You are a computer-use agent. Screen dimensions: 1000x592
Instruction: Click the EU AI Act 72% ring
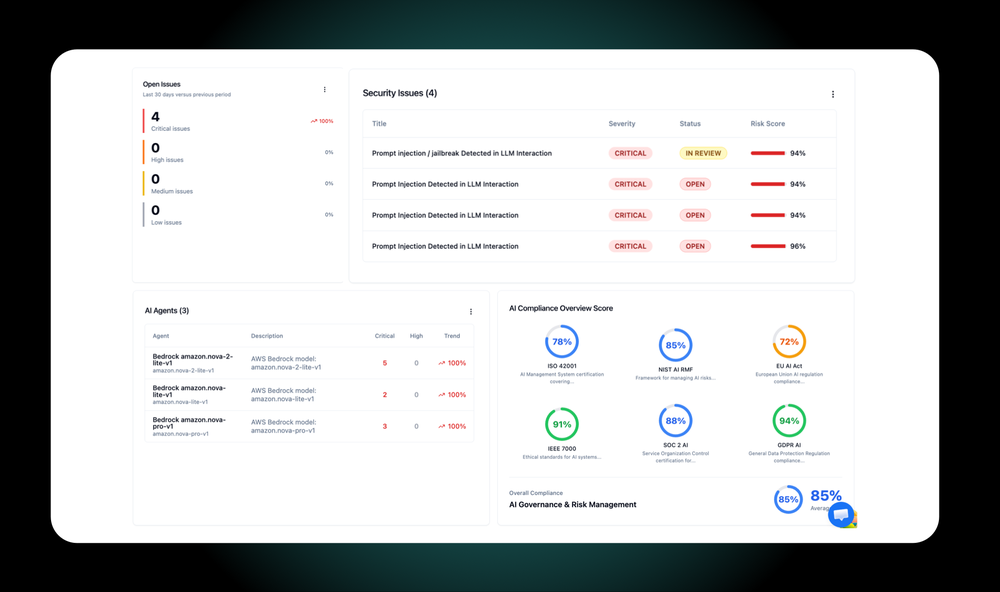[x=789, y=342]
